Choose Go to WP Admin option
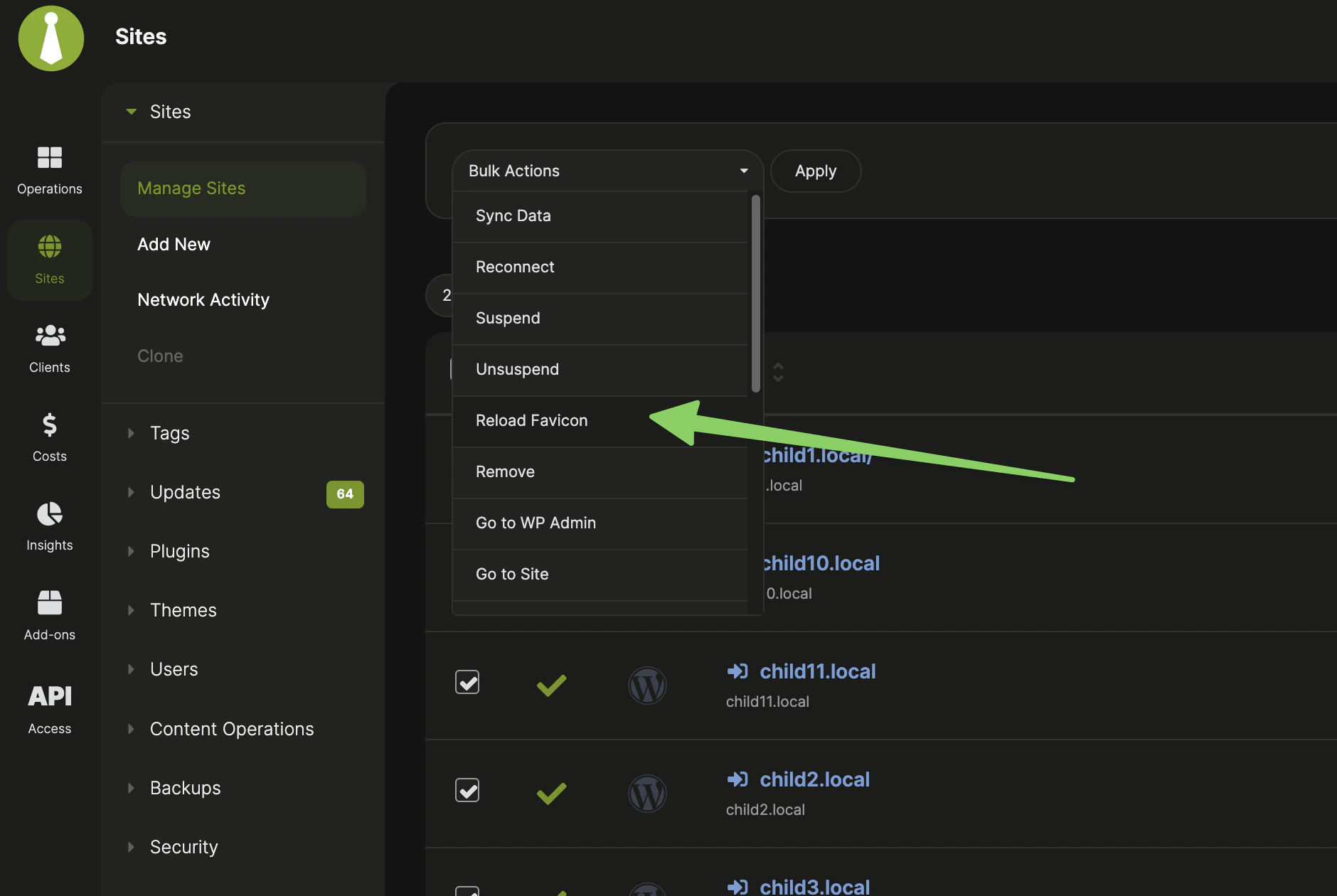This screenshot has height=896, width=1337. pyautogui.click(x=600, y=523)
